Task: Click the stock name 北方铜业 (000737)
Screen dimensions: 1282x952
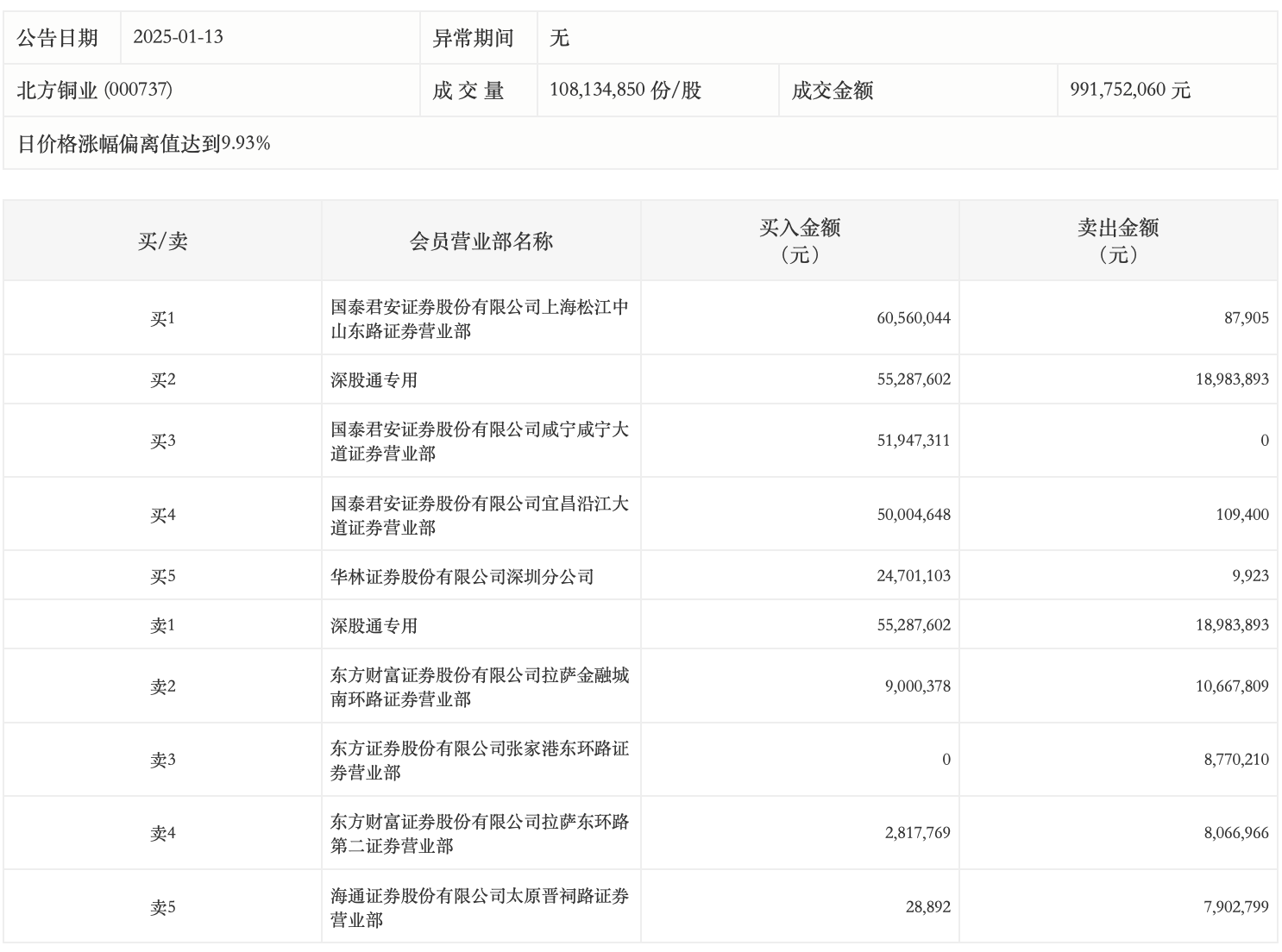Action: click(95, 90)
